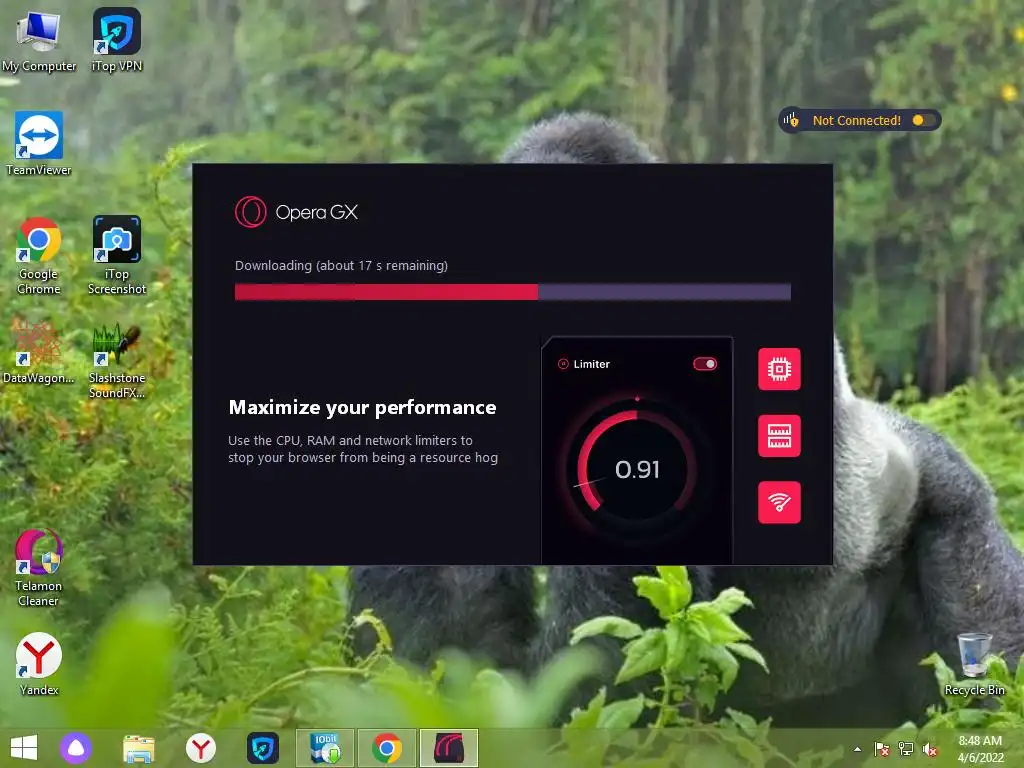Switch to the IObit taskbar window
Image resolution: width=1024 pixels, height=768 pixels.
[325, 748]
